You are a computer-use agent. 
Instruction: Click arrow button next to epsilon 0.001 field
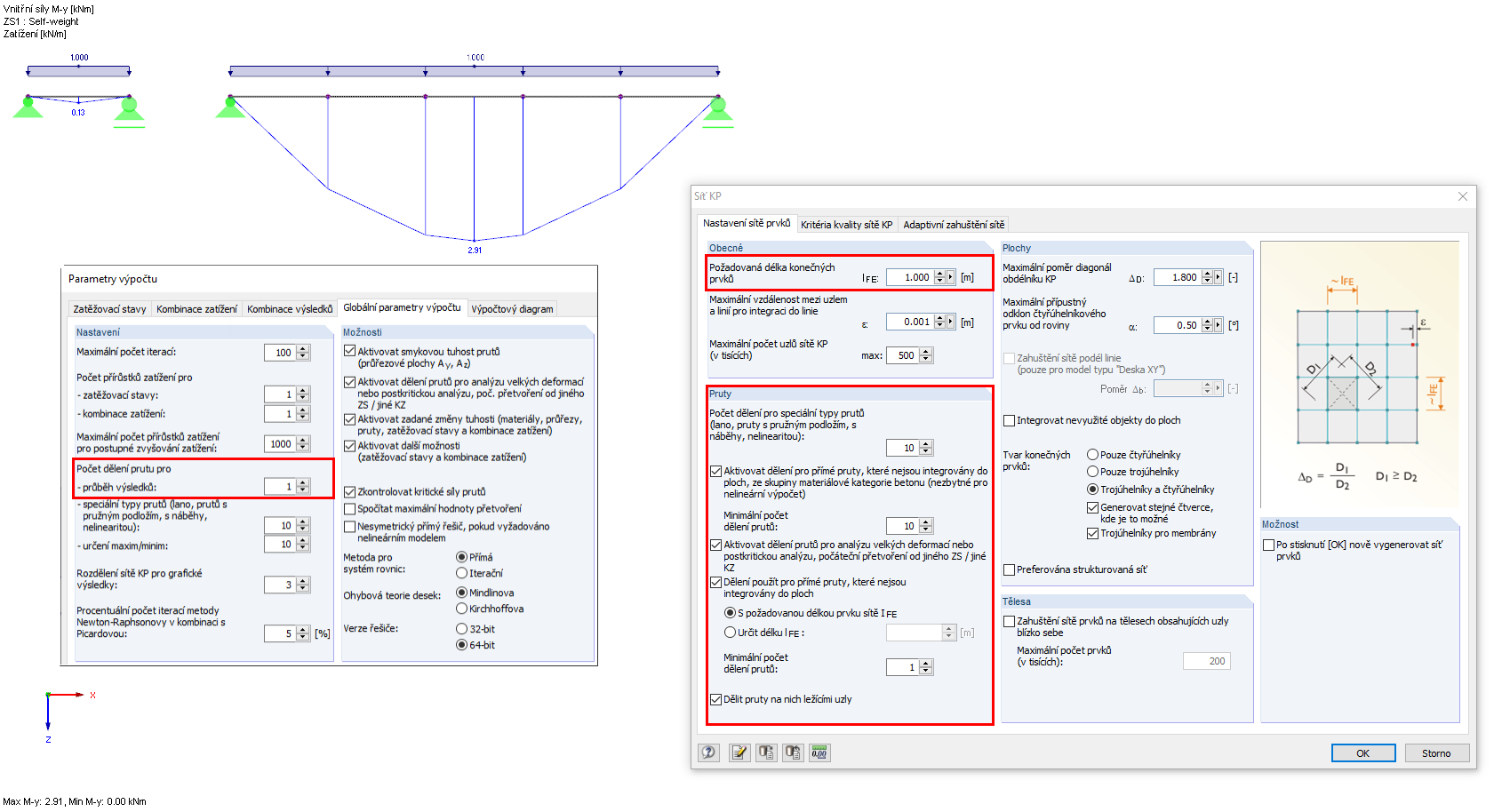tap(951, 322)
